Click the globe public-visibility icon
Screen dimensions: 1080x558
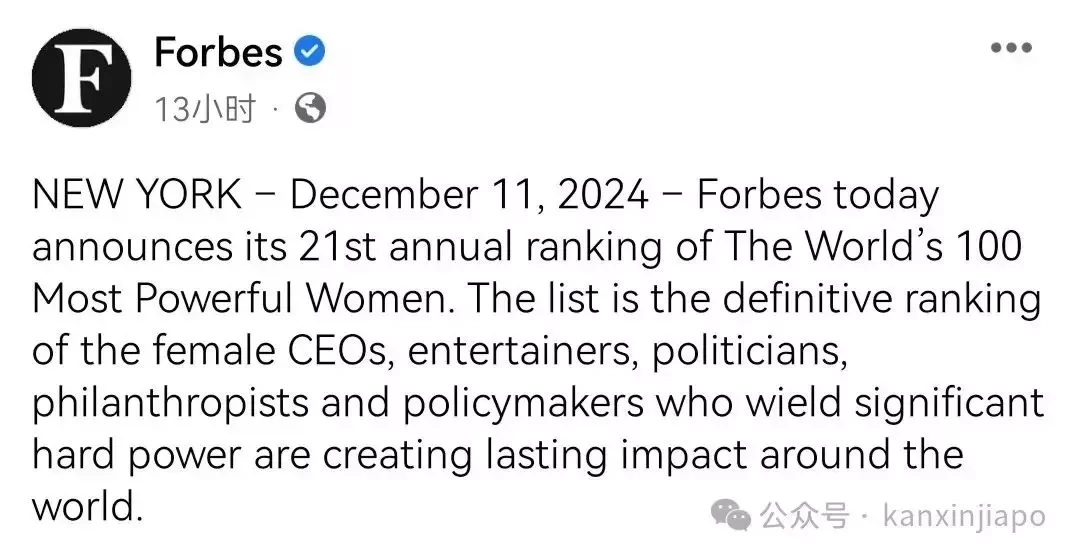[311, 109]
